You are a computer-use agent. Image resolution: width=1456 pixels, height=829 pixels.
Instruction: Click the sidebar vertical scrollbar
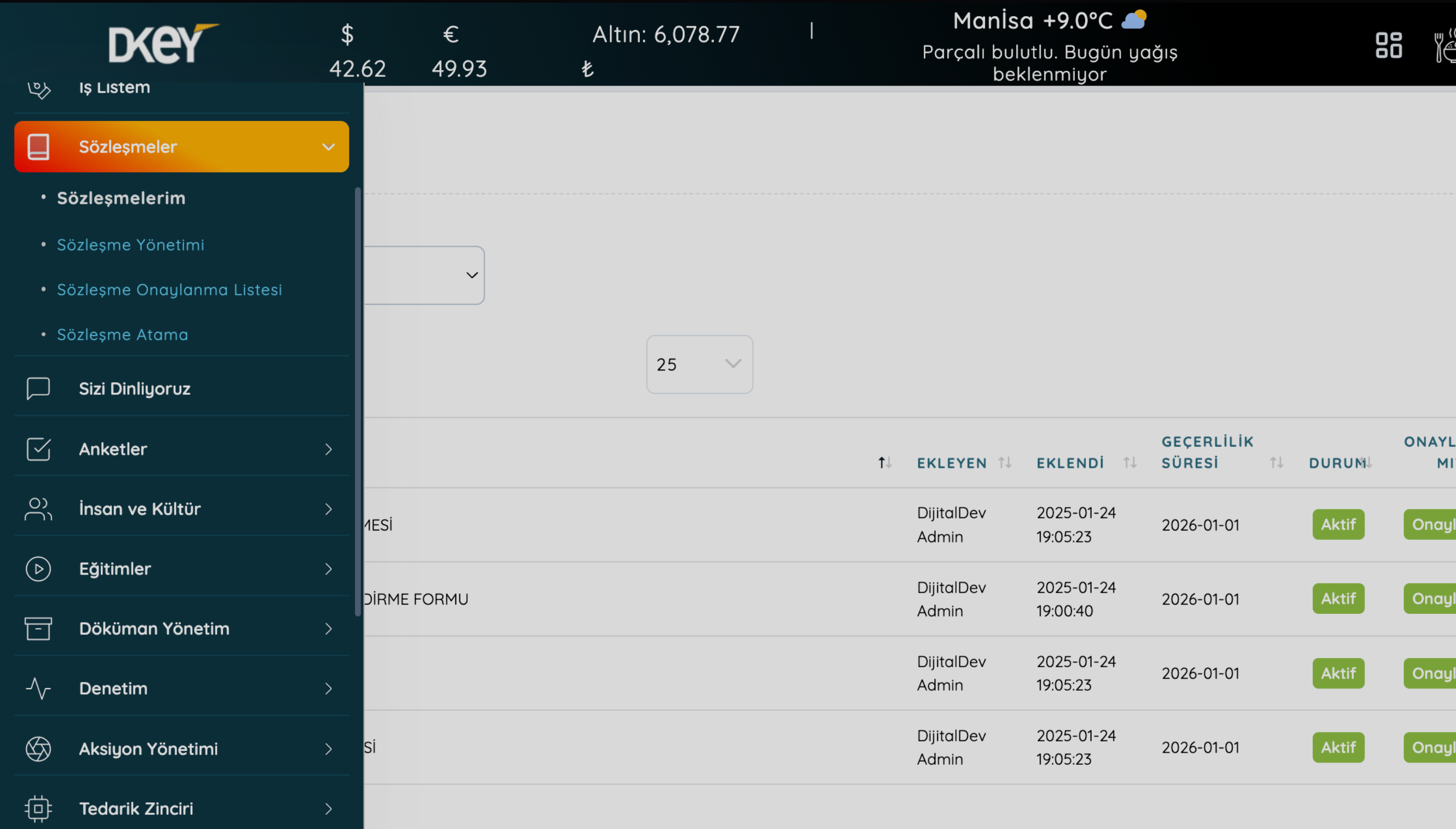pyautogui.click(x=358, y=401)
